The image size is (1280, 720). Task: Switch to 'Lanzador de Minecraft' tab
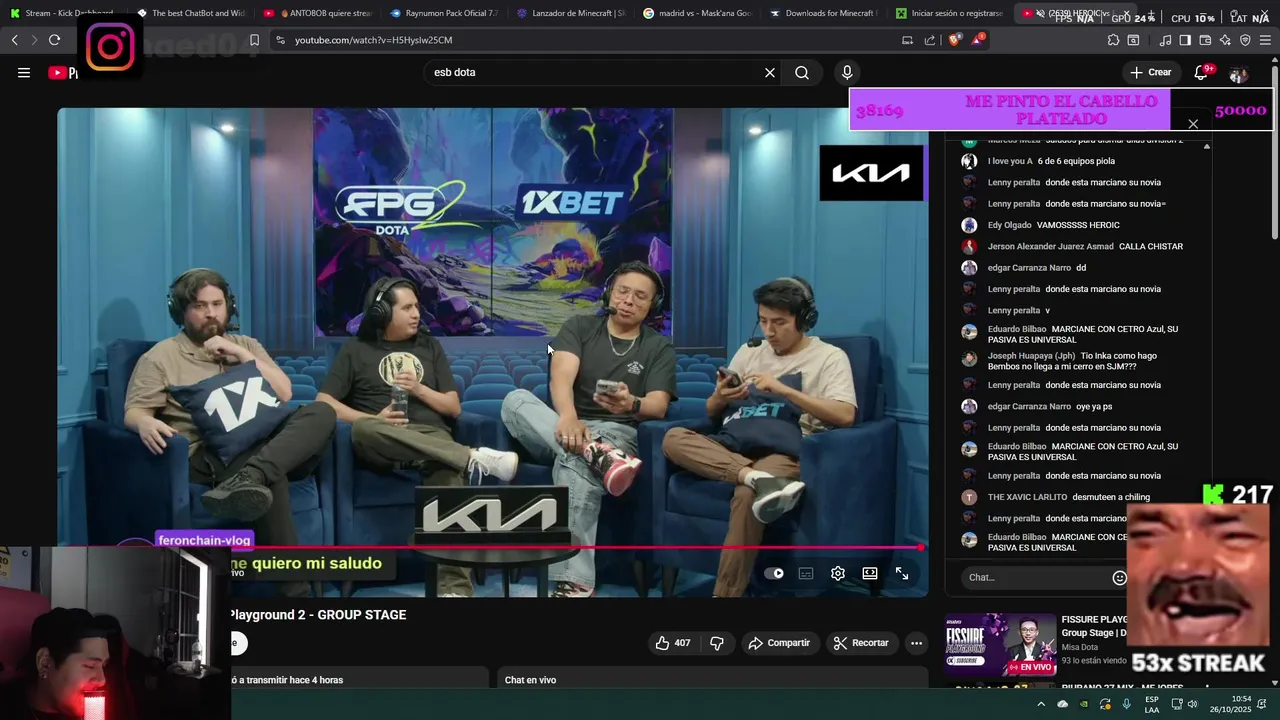click(x=570, y=13)
